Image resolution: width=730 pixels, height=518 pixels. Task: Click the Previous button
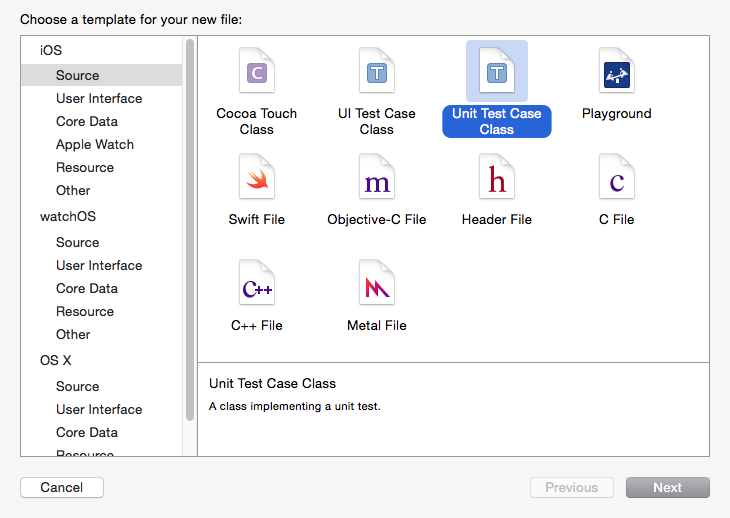click(x=572, y=487)
